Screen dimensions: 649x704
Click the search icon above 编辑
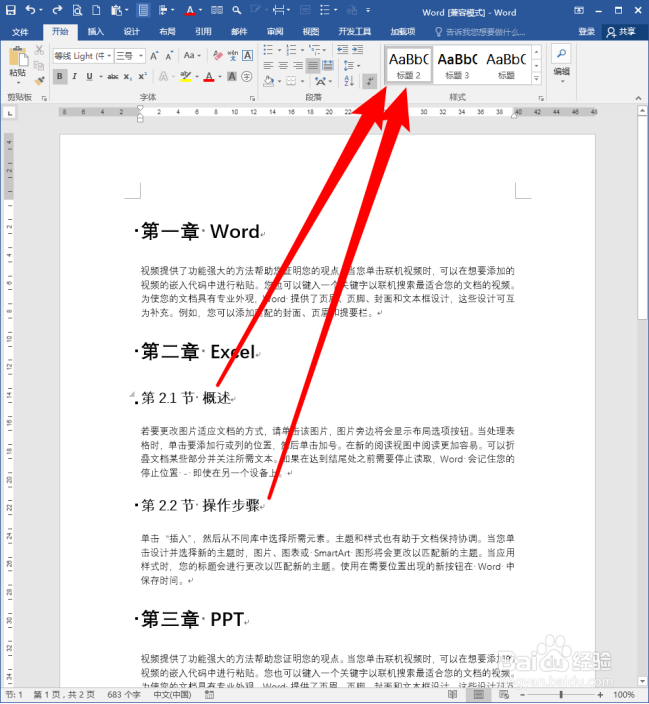coord(561,54)
